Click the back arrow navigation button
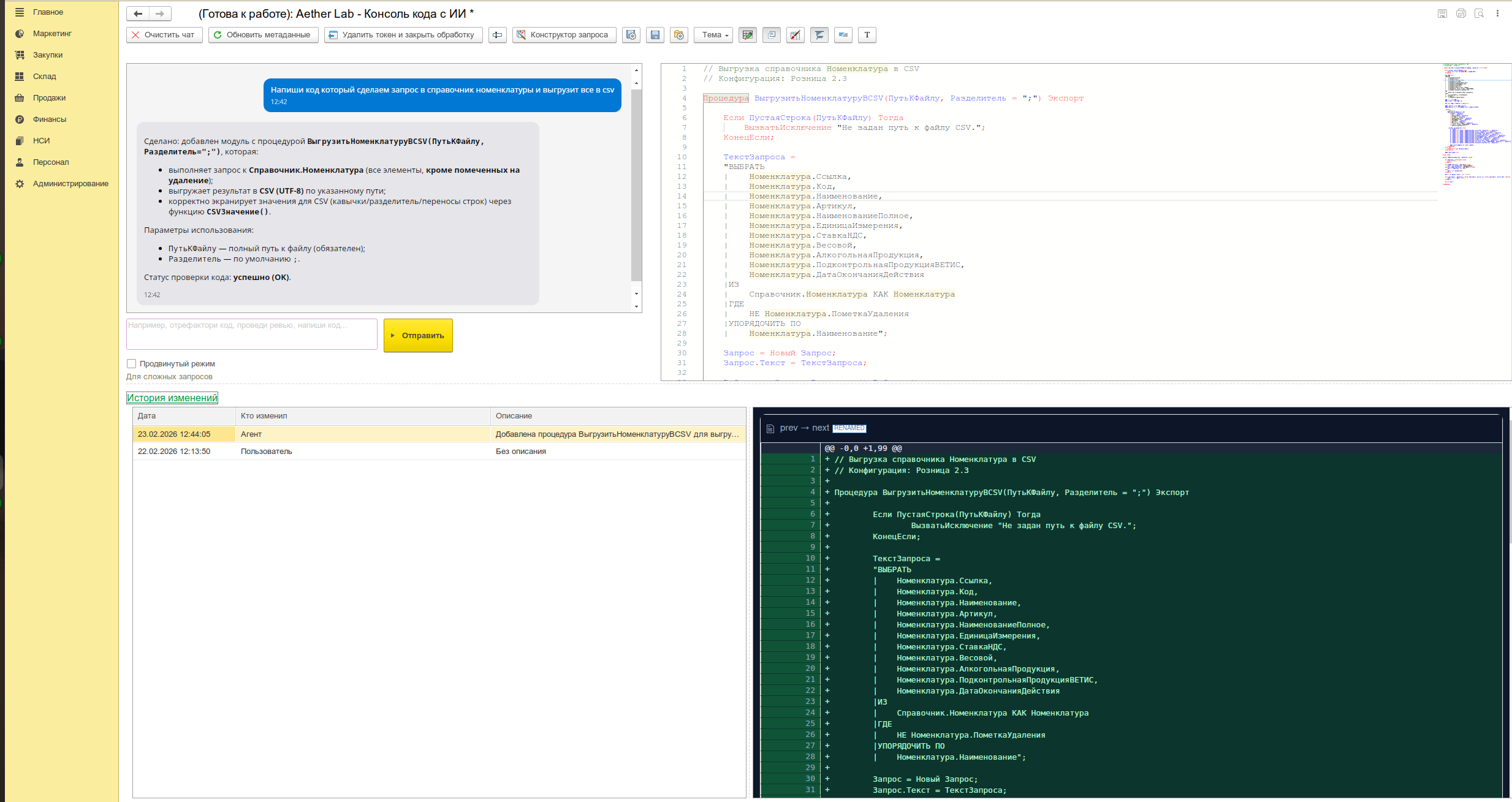 click(x=138, y=13)
